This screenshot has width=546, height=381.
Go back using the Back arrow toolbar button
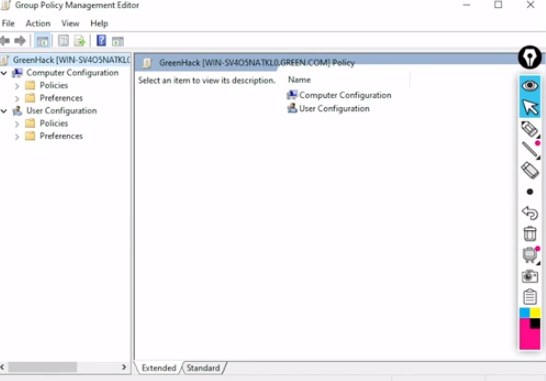pyautogui.click(x=5, y=41)
